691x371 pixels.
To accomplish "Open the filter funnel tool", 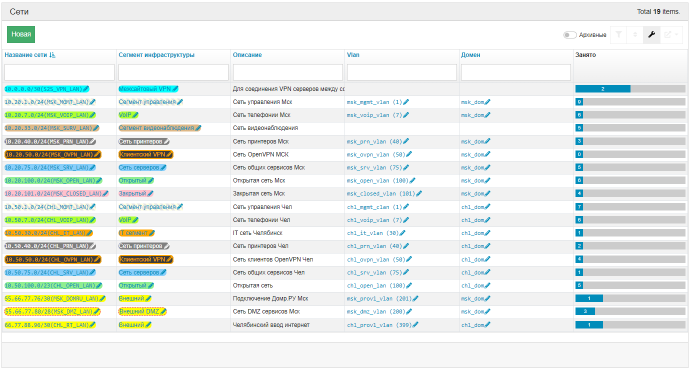I will (x=619, y=34).
